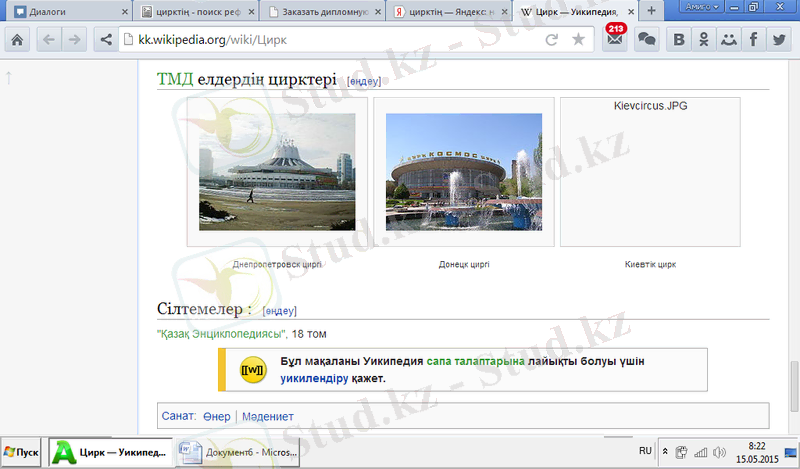
Task: Click the address bar URL field
Action: pyautogui.click(x=330, y=40)
